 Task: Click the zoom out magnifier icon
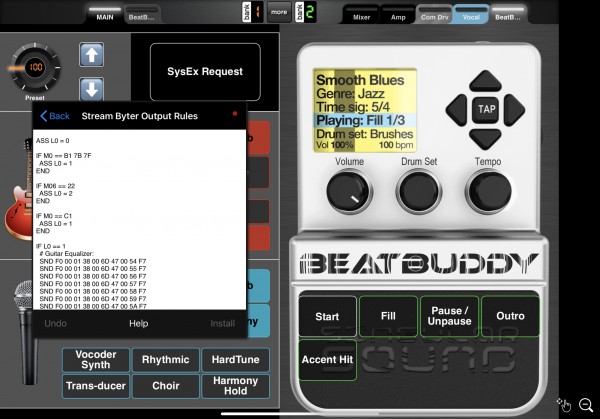(586, 405)
